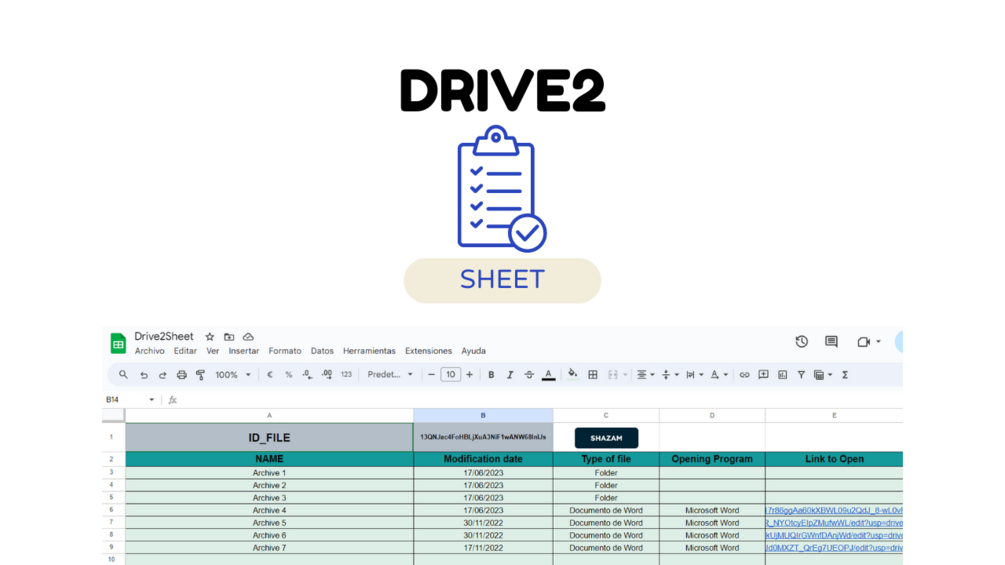Decrease decimal places
This screenshot has height=565, width=1005.
point(308,375)
